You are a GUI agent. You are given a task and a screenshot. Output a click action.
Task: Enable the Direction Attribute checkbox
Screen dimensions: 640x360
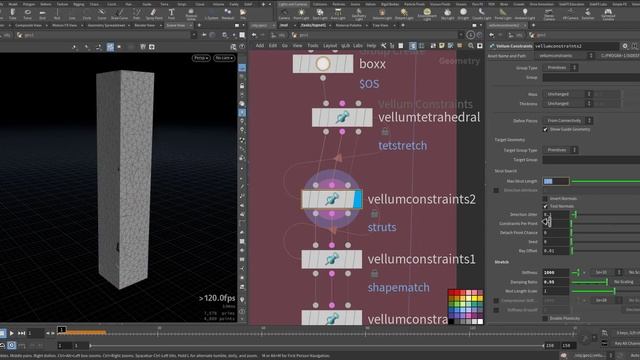(496, 190)
